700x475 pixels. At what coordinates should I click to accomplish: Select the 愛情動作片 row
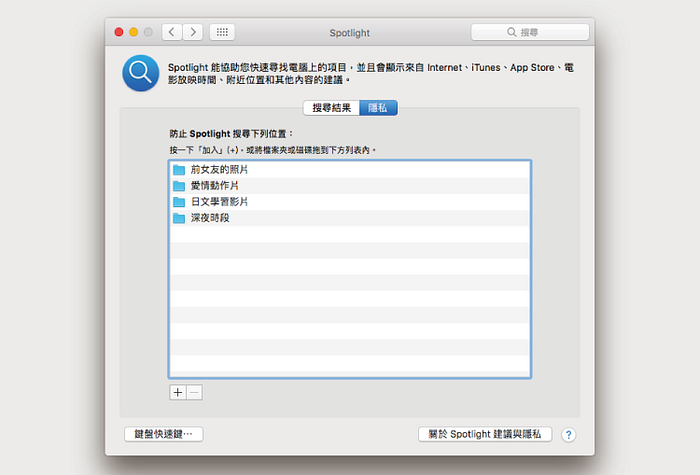pos(350,186)
